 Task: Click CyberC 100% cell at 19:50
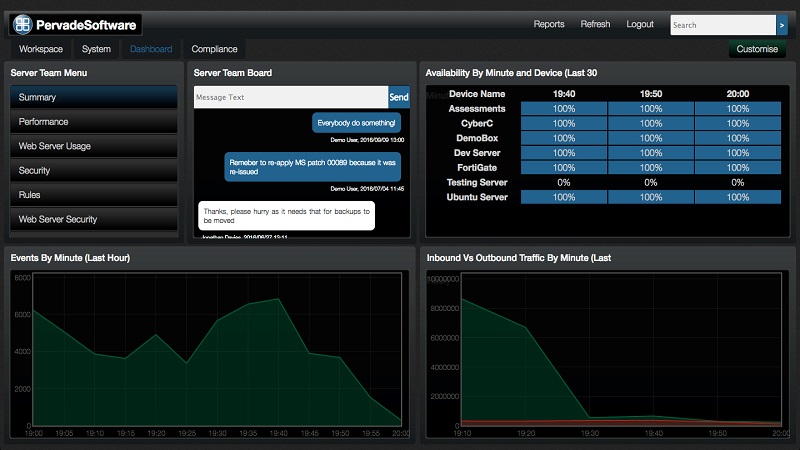click(x=651, y=123)
